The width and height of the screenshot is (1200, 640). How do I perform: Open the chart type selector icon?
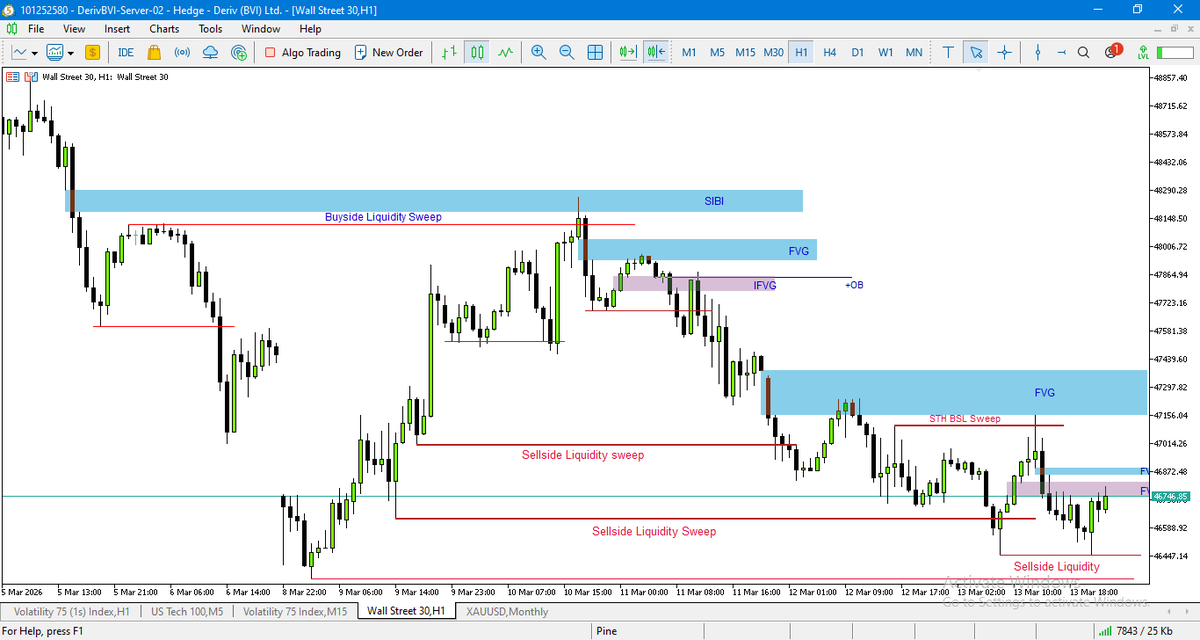click(x=19, y=52)
